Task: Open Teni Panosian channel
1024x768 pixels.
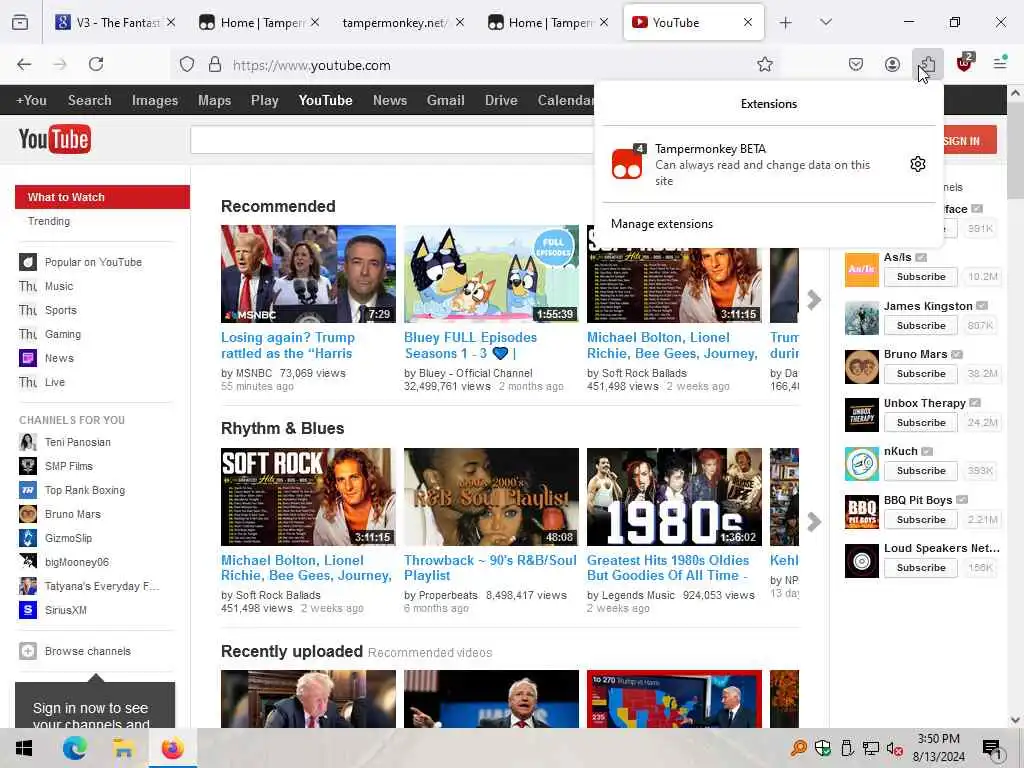Action: point(78,442)
